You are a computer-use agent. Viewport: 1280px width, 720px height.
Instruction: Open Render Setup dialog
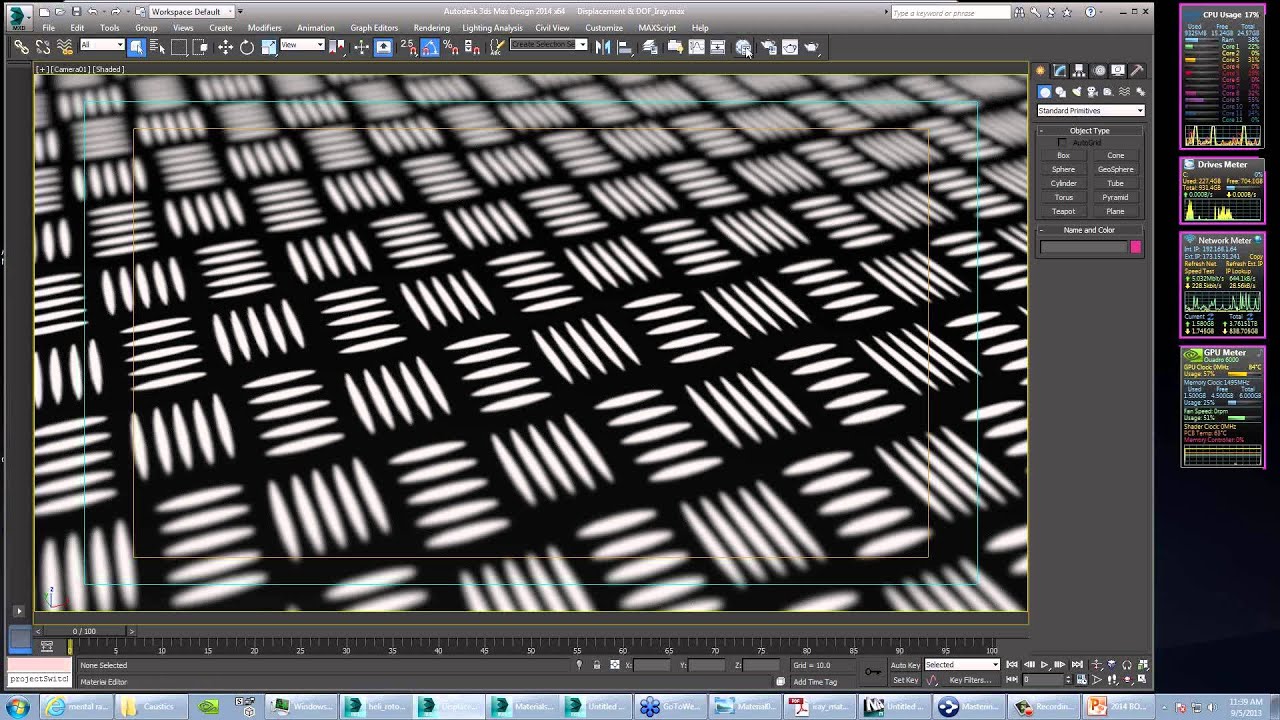pos(768,47)
